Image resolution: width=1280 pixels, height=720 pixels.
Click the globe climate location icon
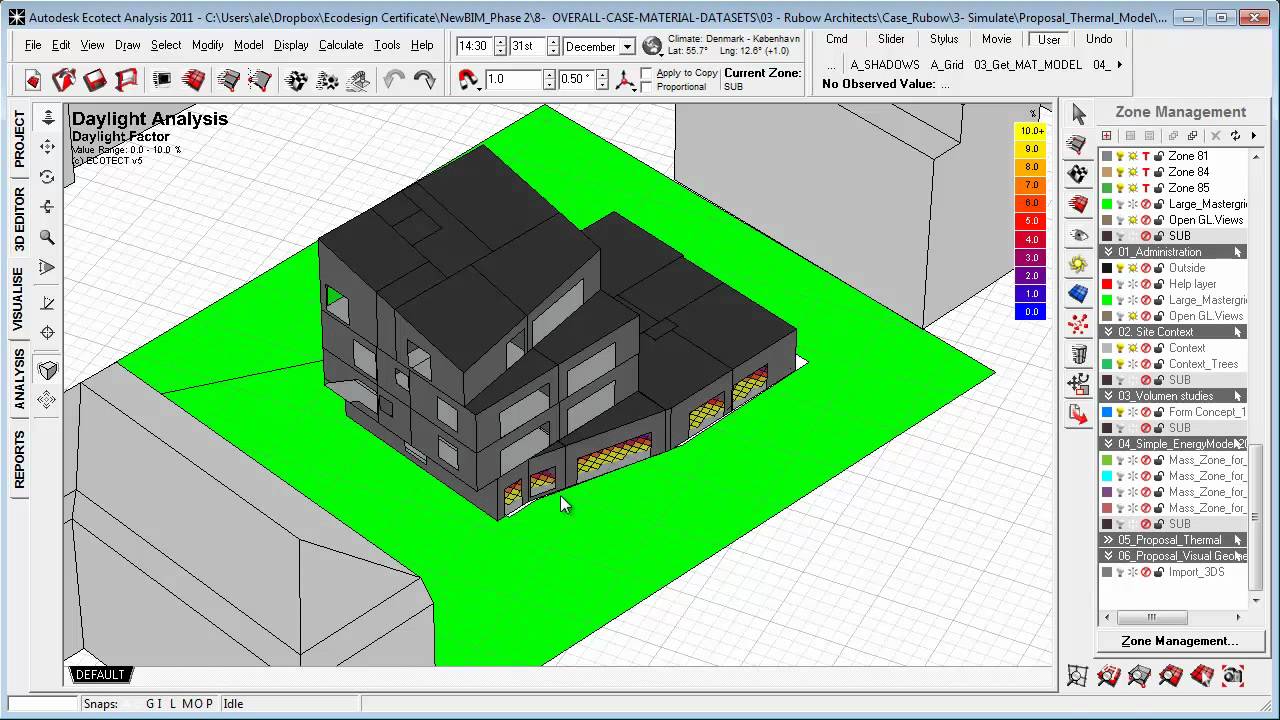click(652, 46)
